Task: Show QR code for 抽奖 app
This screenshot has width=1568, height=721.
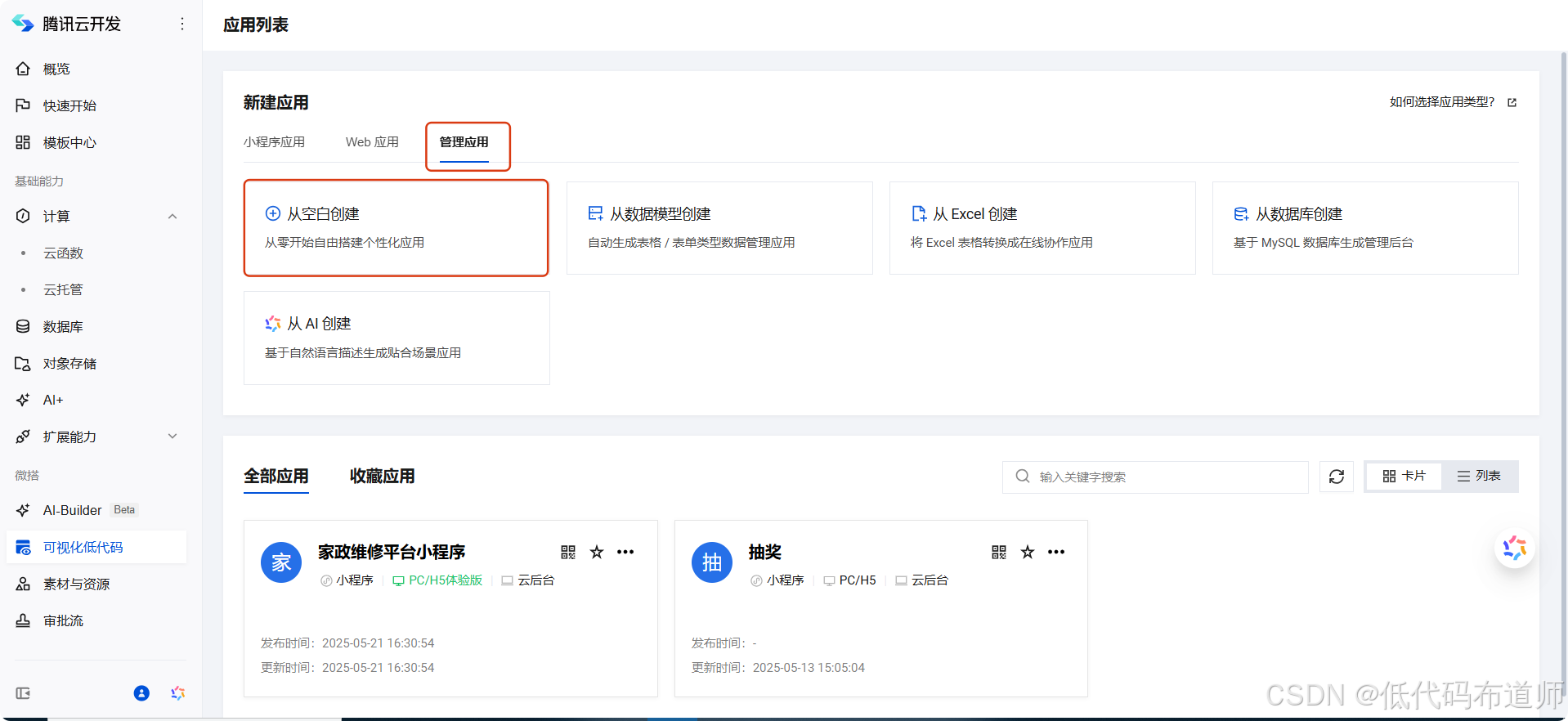Action: (x=999, y=552)
